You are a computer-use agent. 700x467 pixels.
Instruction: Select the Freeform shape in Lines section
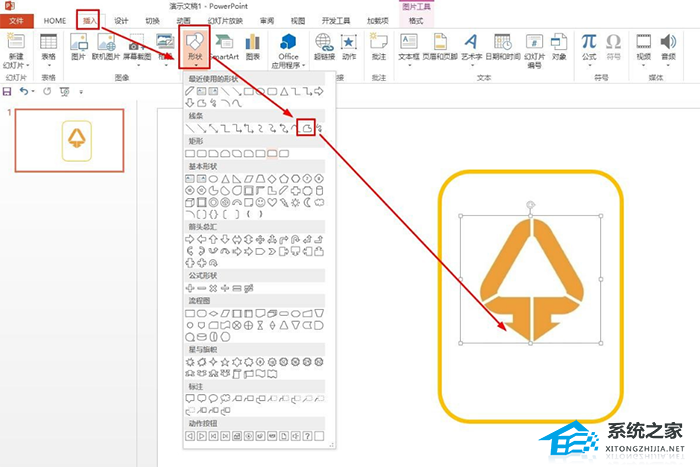pos(307,128)
